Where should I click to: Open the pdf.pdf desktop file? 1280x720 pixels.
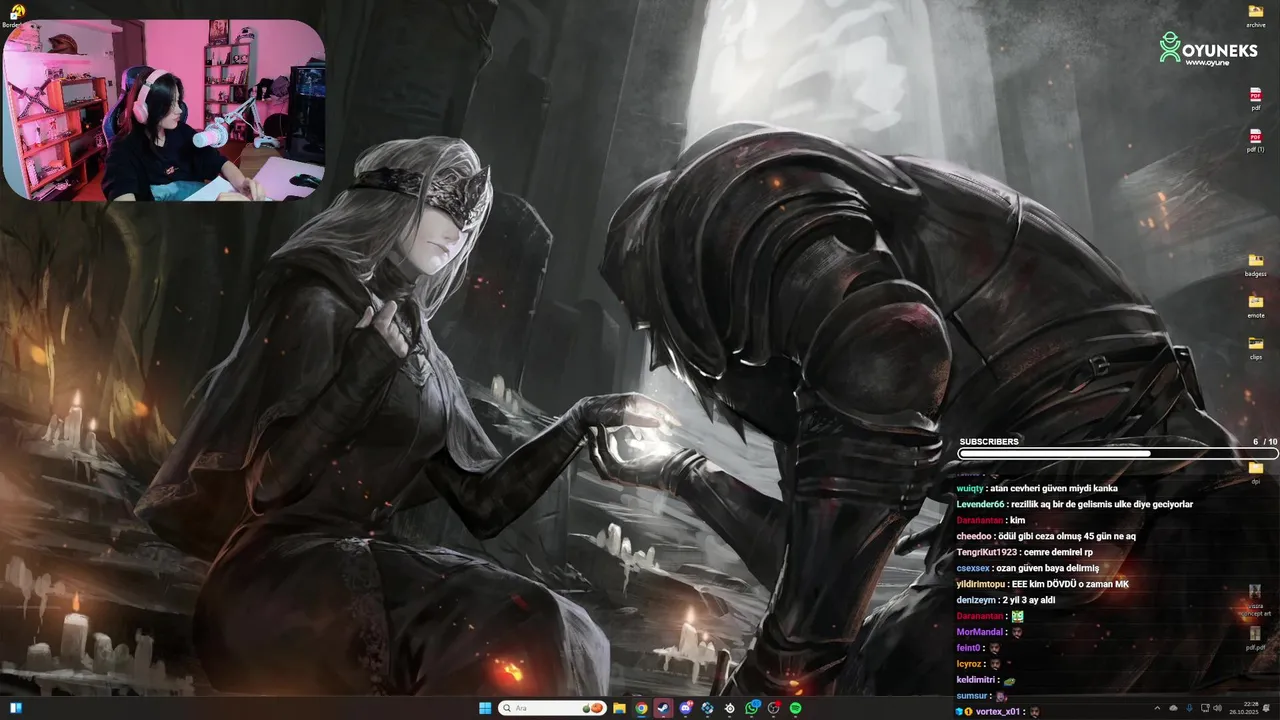pyautogui.click(x=1256, y=638)
